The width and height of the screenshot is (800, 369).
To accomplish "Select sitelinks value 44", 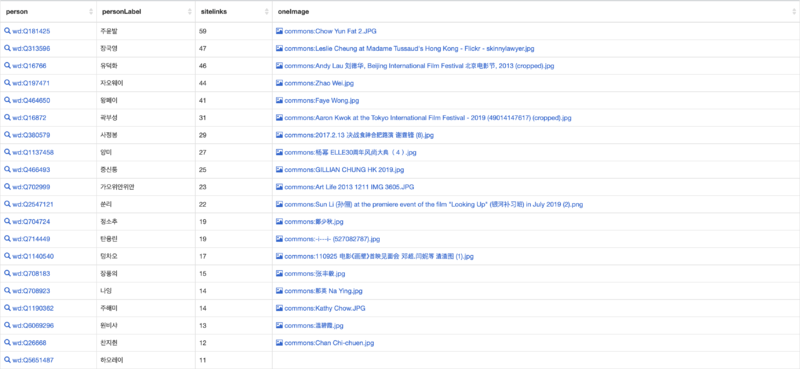I will pyautogui.click(x=203, y=83).
